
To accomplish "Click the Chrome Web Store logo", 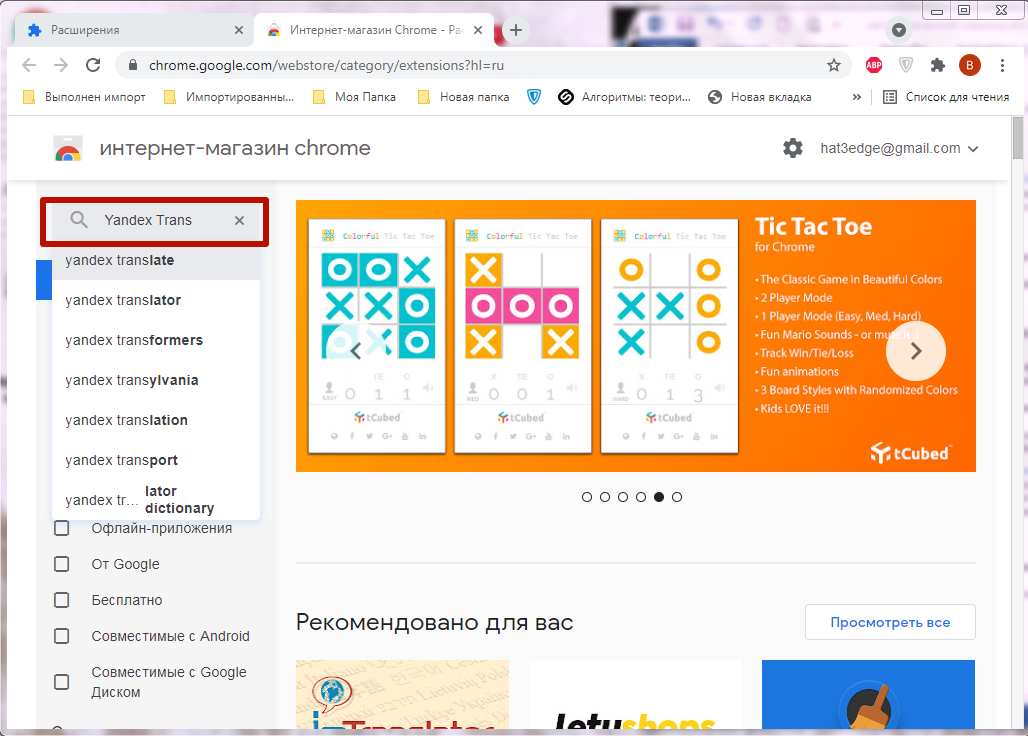I will [x=68, y=149].
